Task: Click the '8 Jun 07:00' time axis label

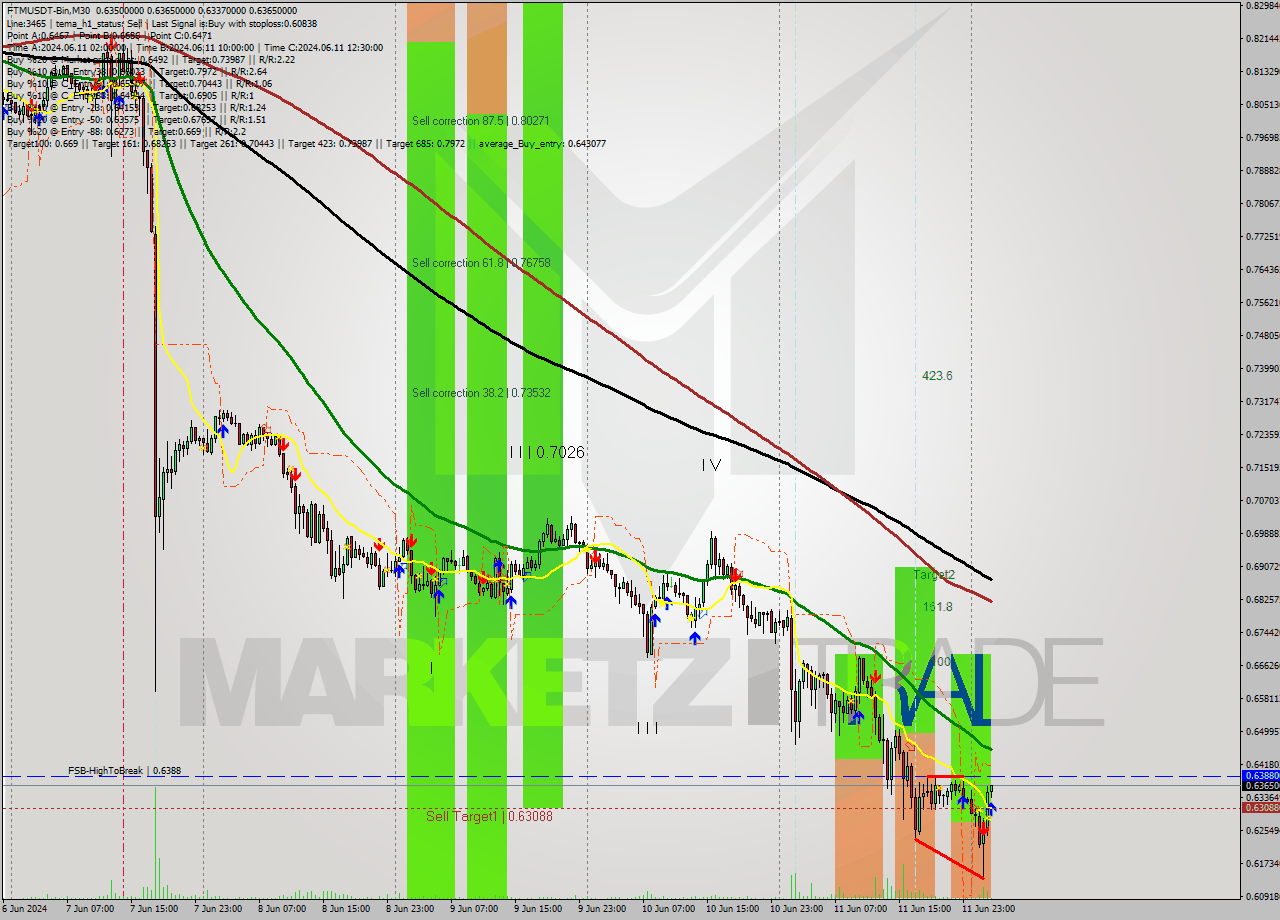Action: pyautogui.click(x=283, y=909)
